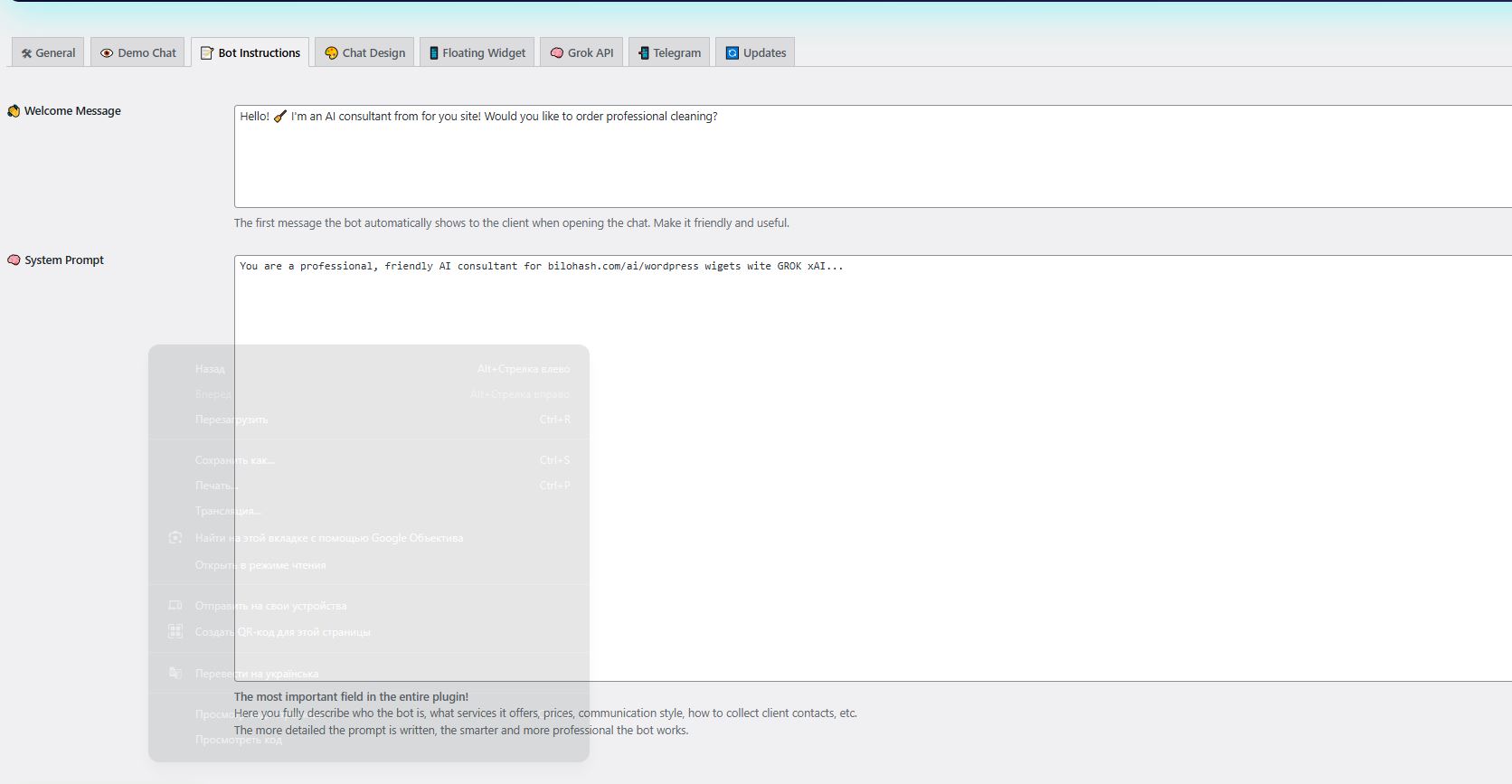
Task: Click the eye icon on Demo Chat tab
Action: 107,53
